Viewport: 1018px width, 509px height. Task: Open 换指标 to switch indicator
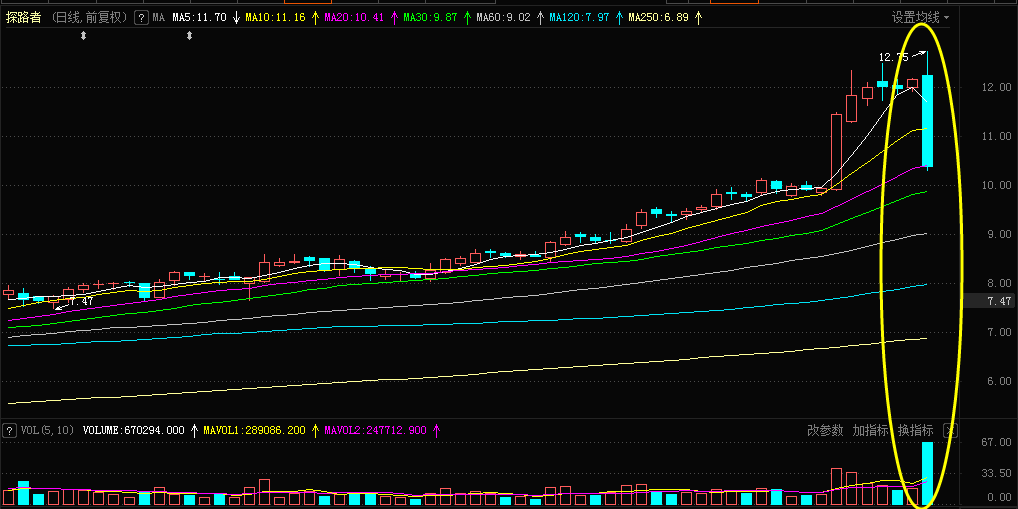pyautogui.click(x=916, y=430)
